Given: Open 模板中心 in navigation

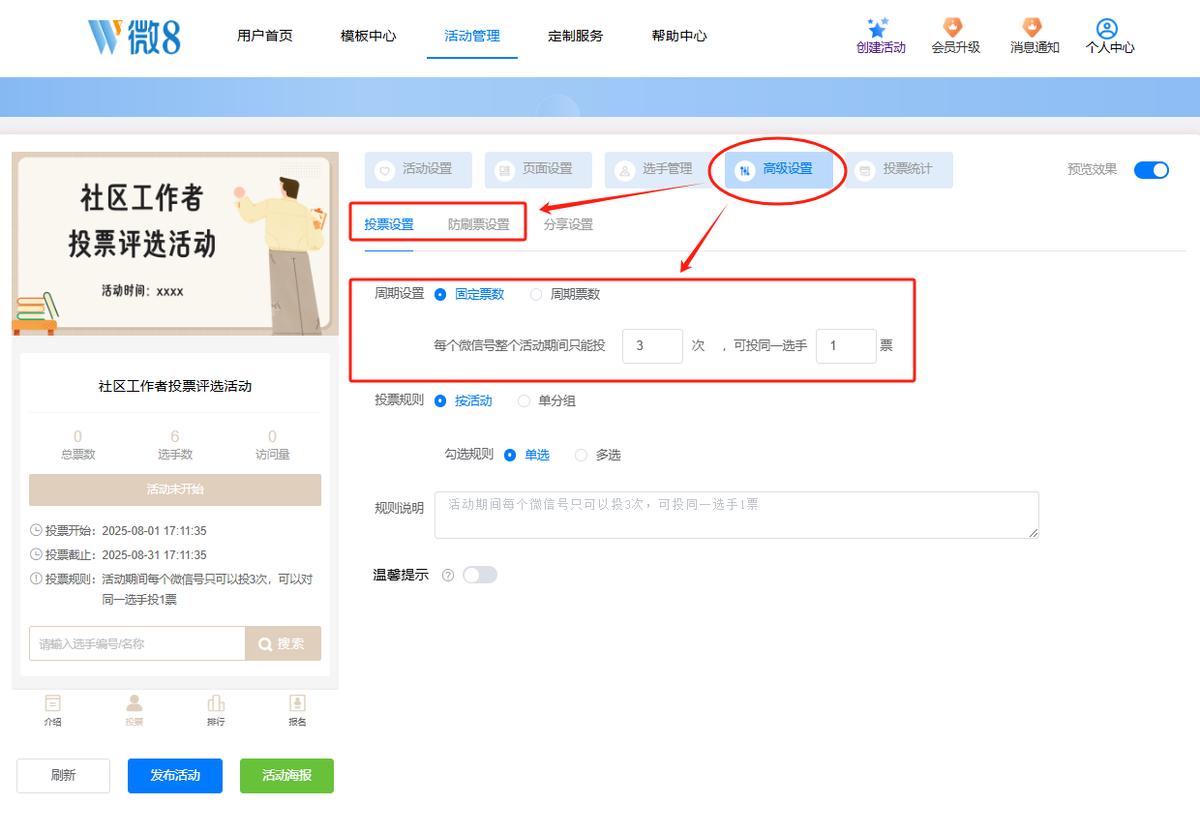Looking at the screenshot, I should click(x=368, y=36).
